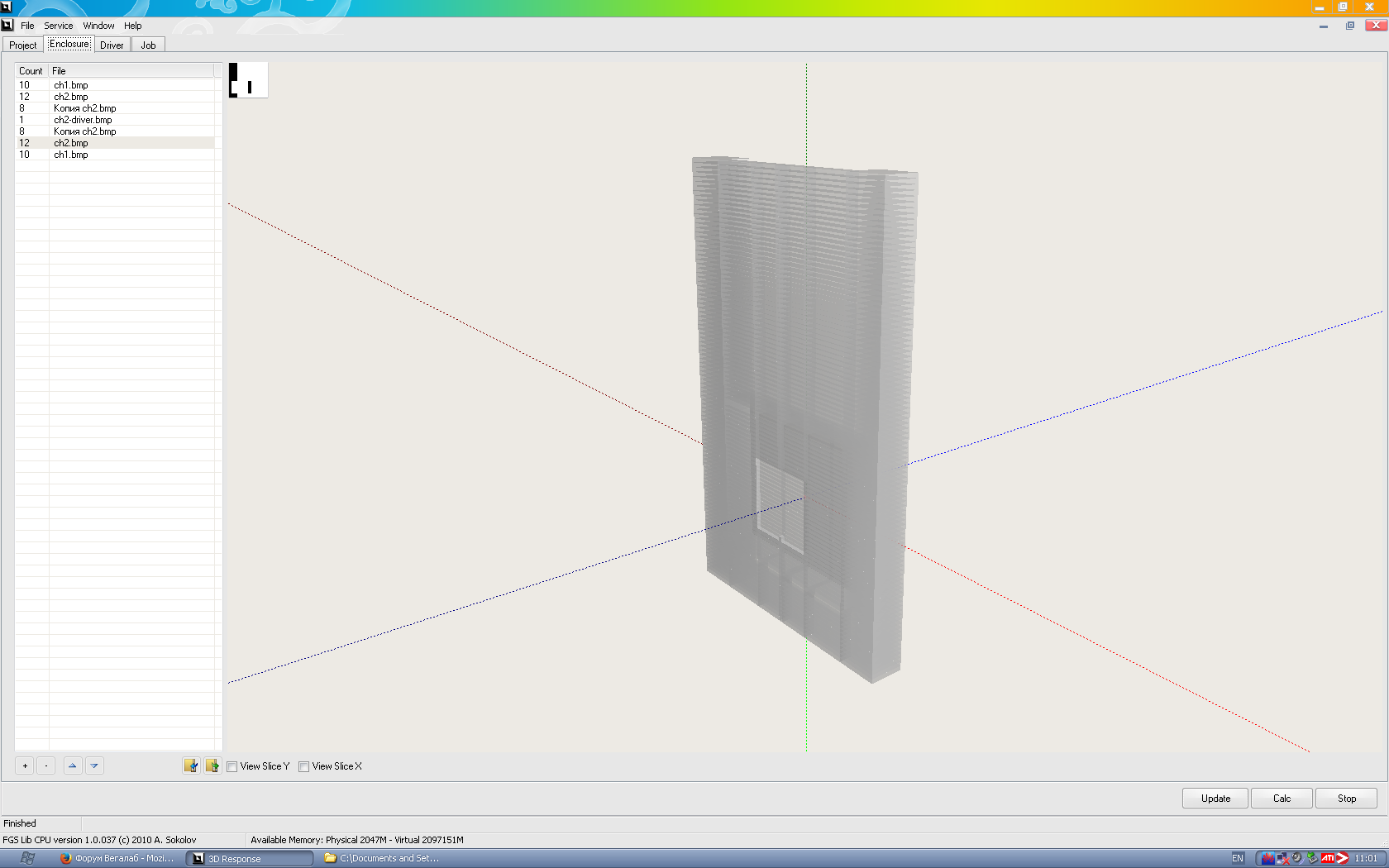
Task: Click the disconnected network tray icon
Action: (x=1282, y=858)
